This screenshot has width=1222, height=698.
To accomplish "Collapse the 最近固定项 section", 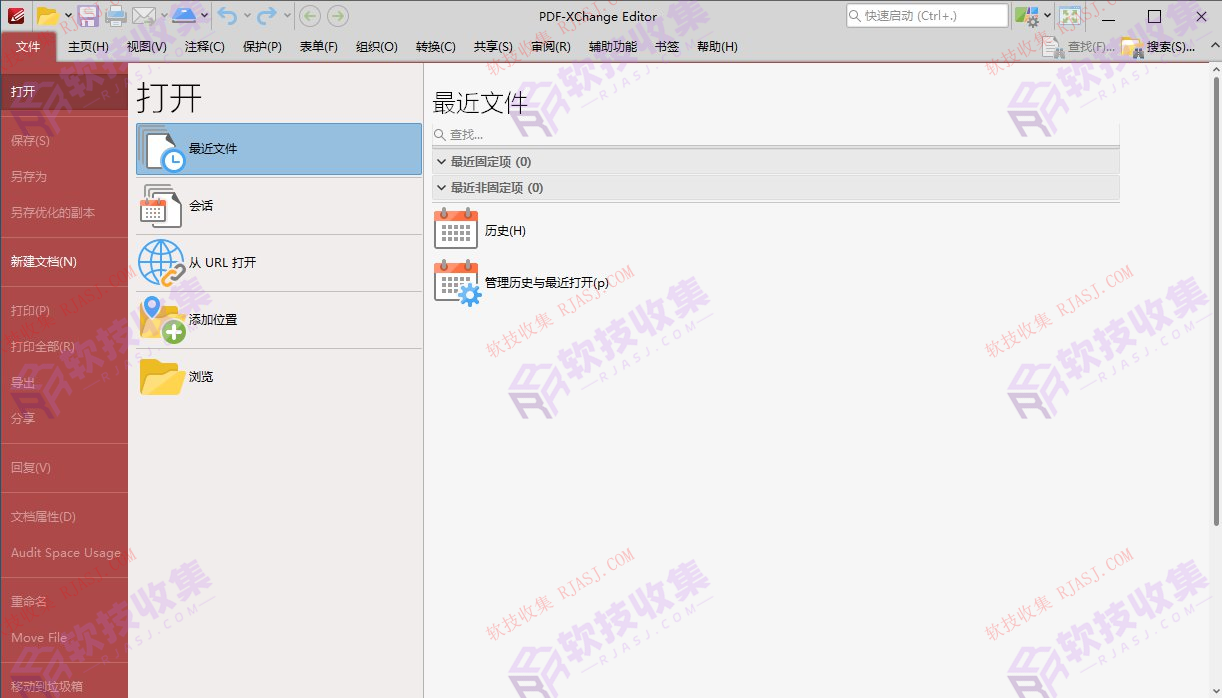I will (x=441, y=161).
